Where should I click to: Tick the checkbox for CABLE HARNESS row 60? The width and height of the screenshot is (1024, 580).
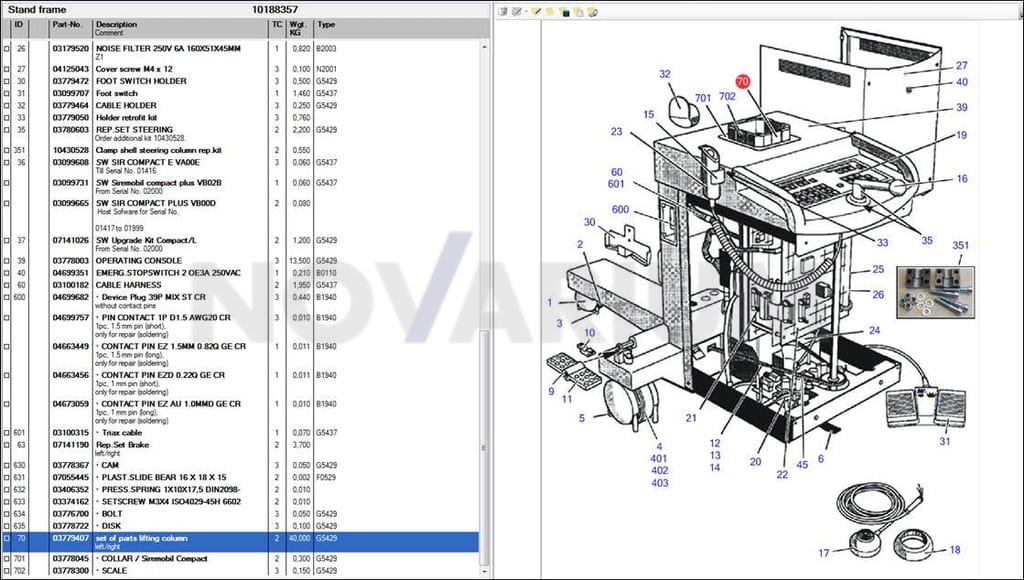click(x=7, y=285)
